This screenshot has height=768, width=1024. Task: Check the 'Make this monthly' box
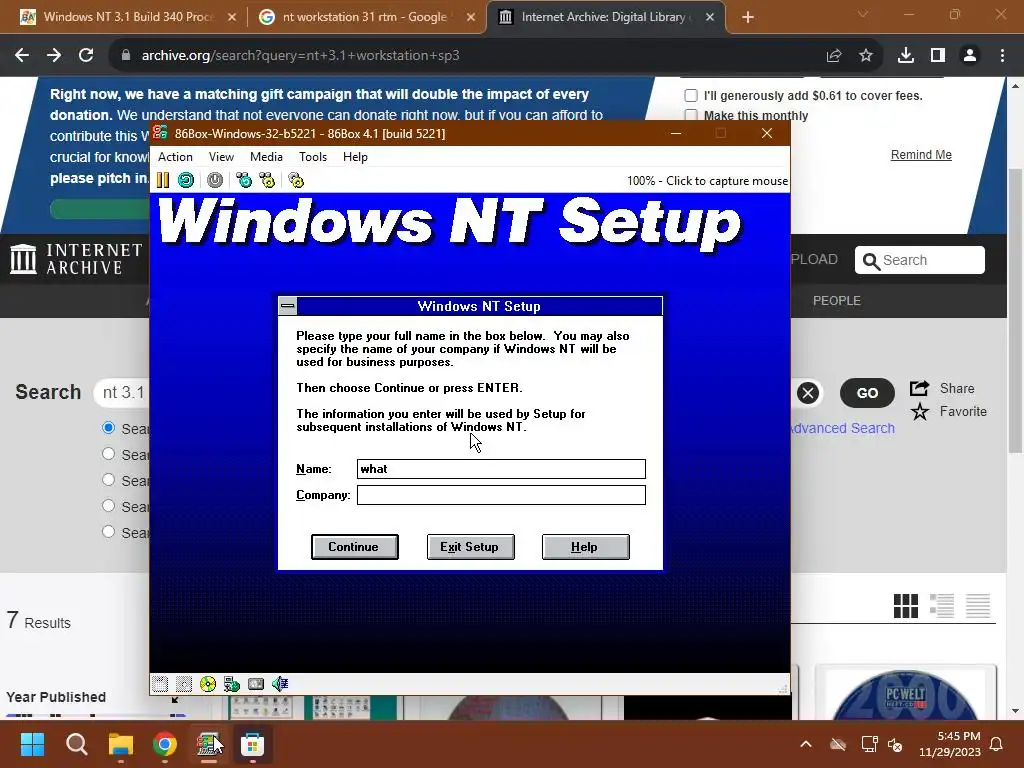(690, 115)
